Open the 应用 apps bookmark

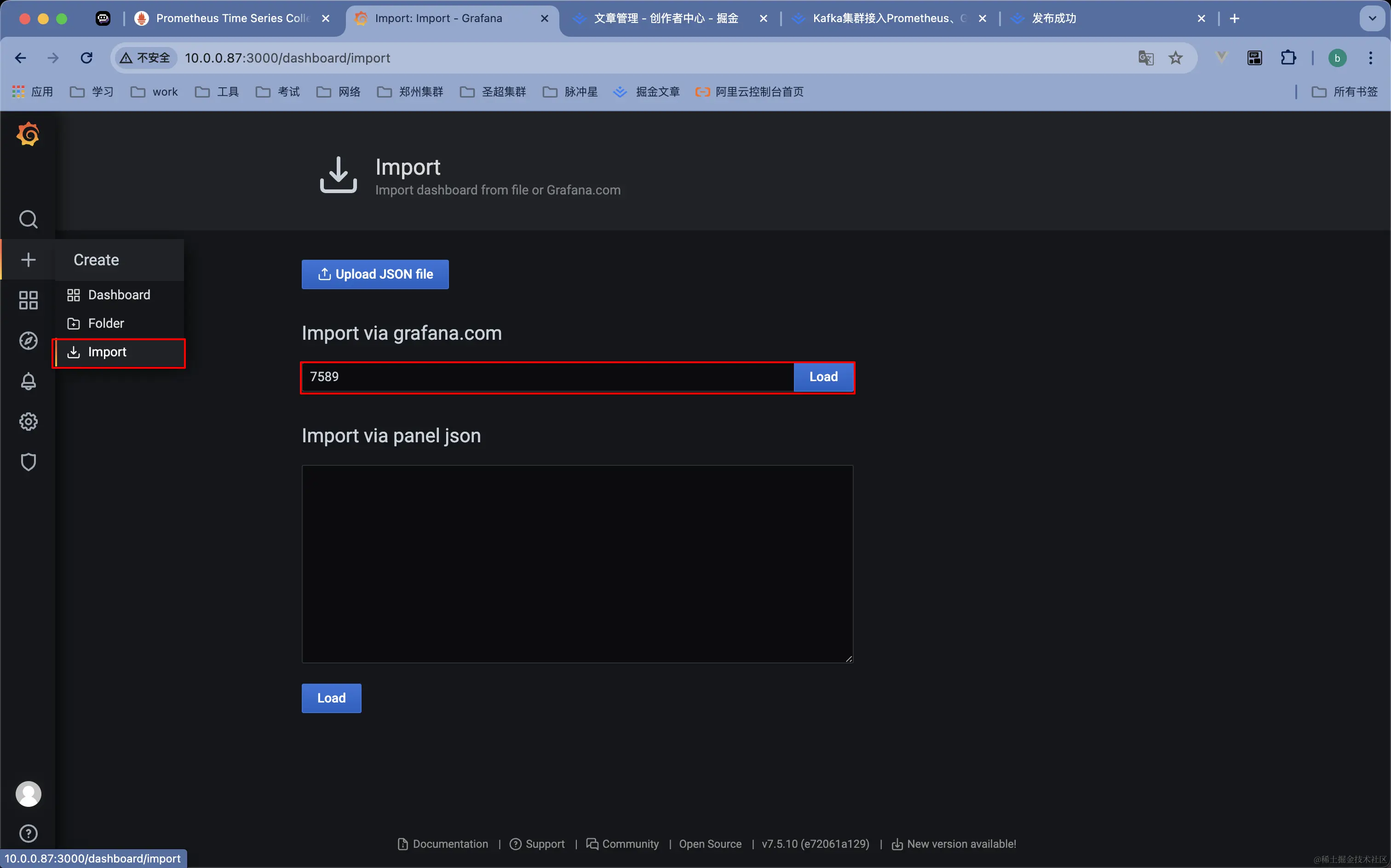[33, 91]
